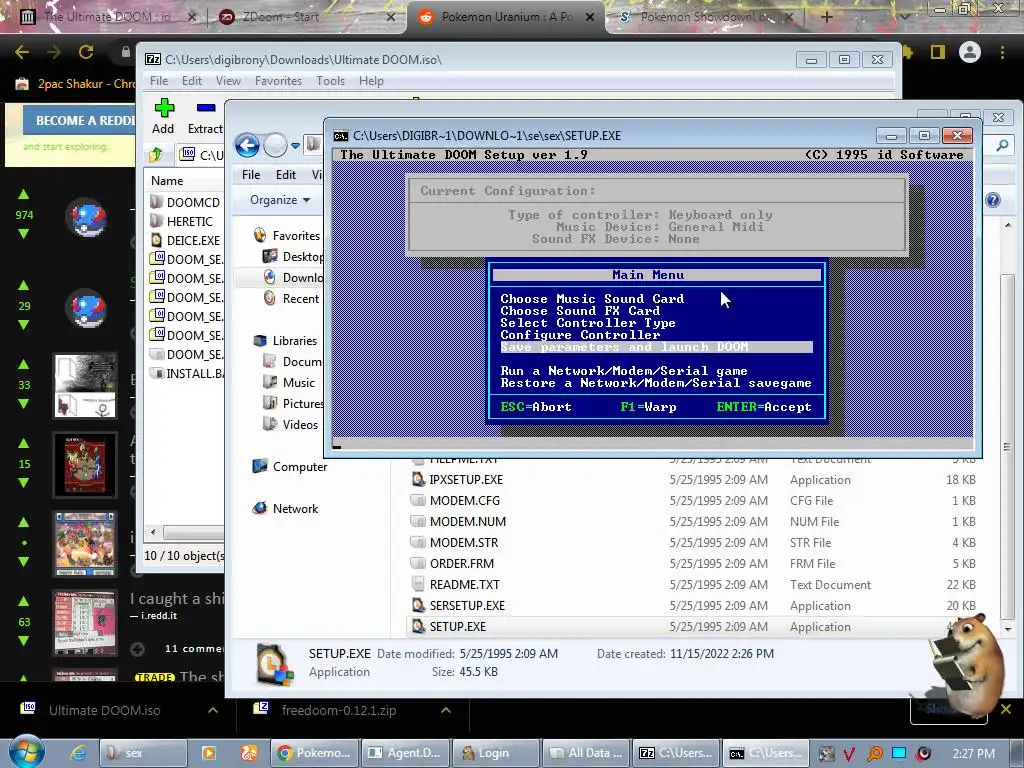
Task: Click the Add plus icon in 7-Zip
Action: [164, 108]
